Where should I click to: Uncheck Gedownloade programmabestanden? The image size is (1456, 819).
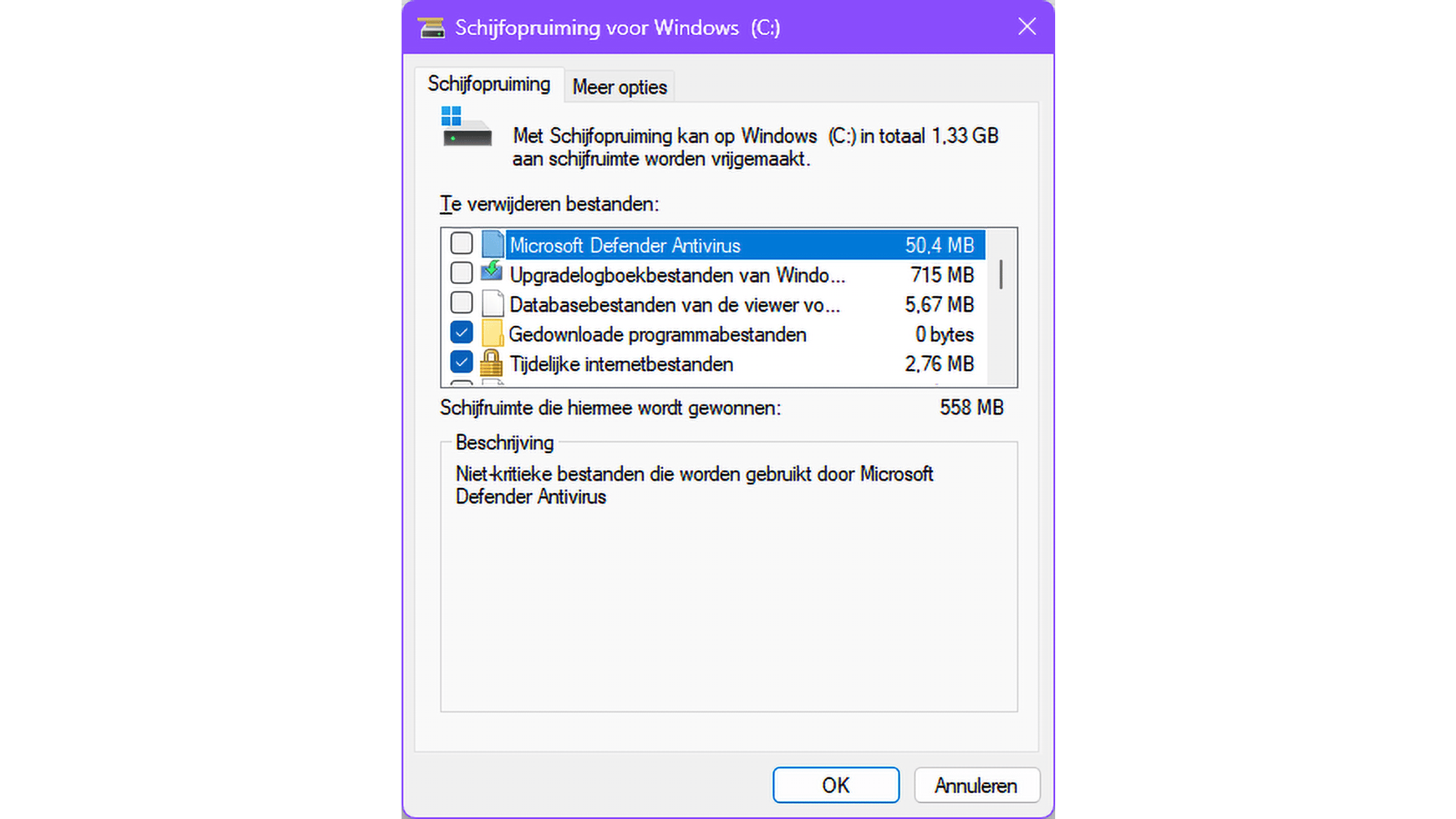click(461, 333)
